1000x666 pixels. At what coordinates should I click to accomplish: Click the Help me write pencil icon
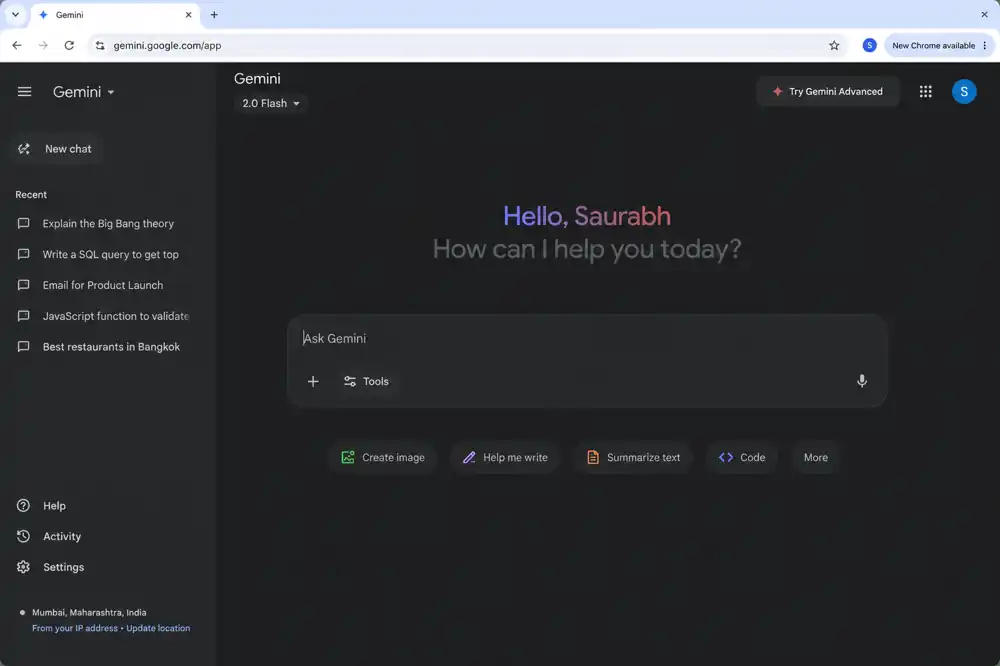[x=469, y=457]
